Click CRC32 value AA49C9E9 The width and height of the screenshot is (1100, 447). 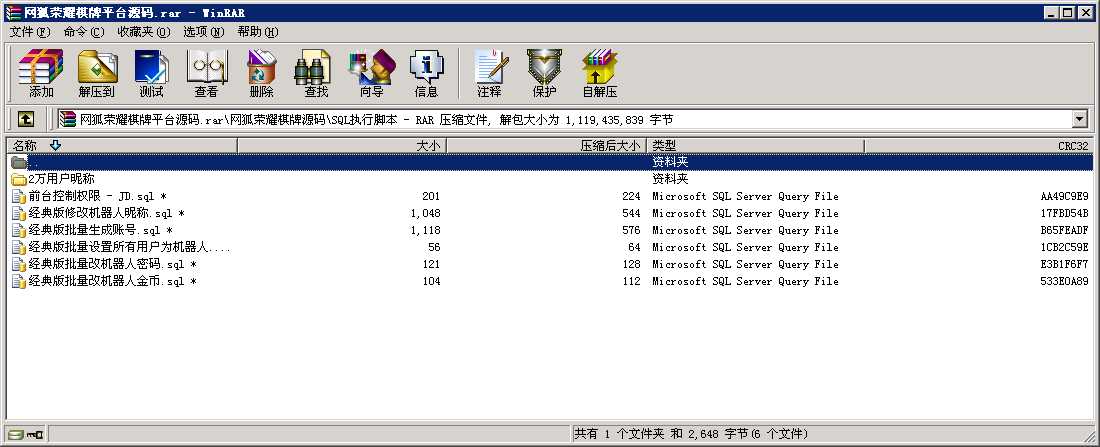[1064, 196]
